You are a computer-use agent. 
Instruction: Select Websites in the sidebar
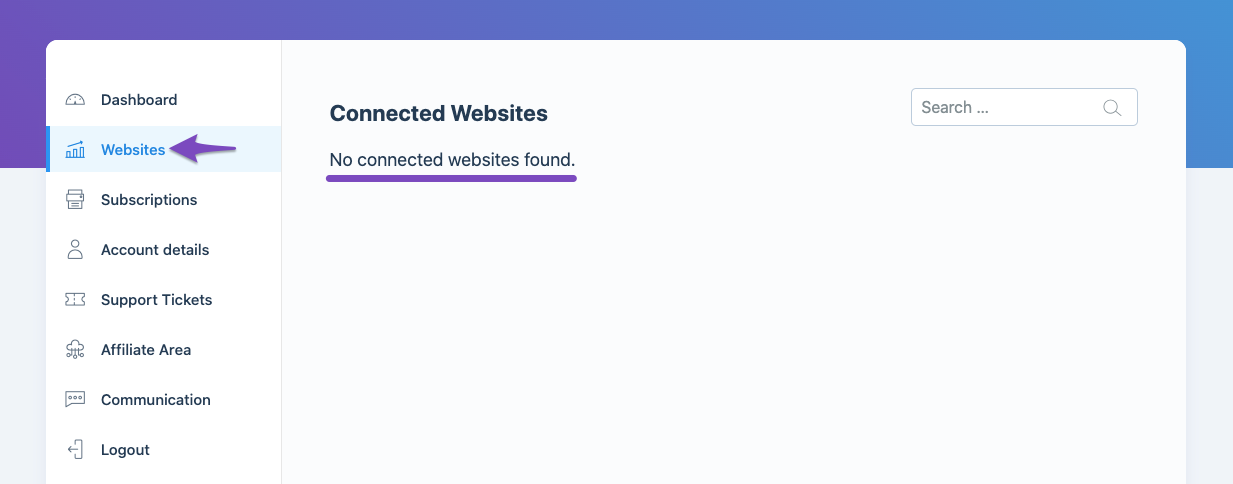pos(133,150)
